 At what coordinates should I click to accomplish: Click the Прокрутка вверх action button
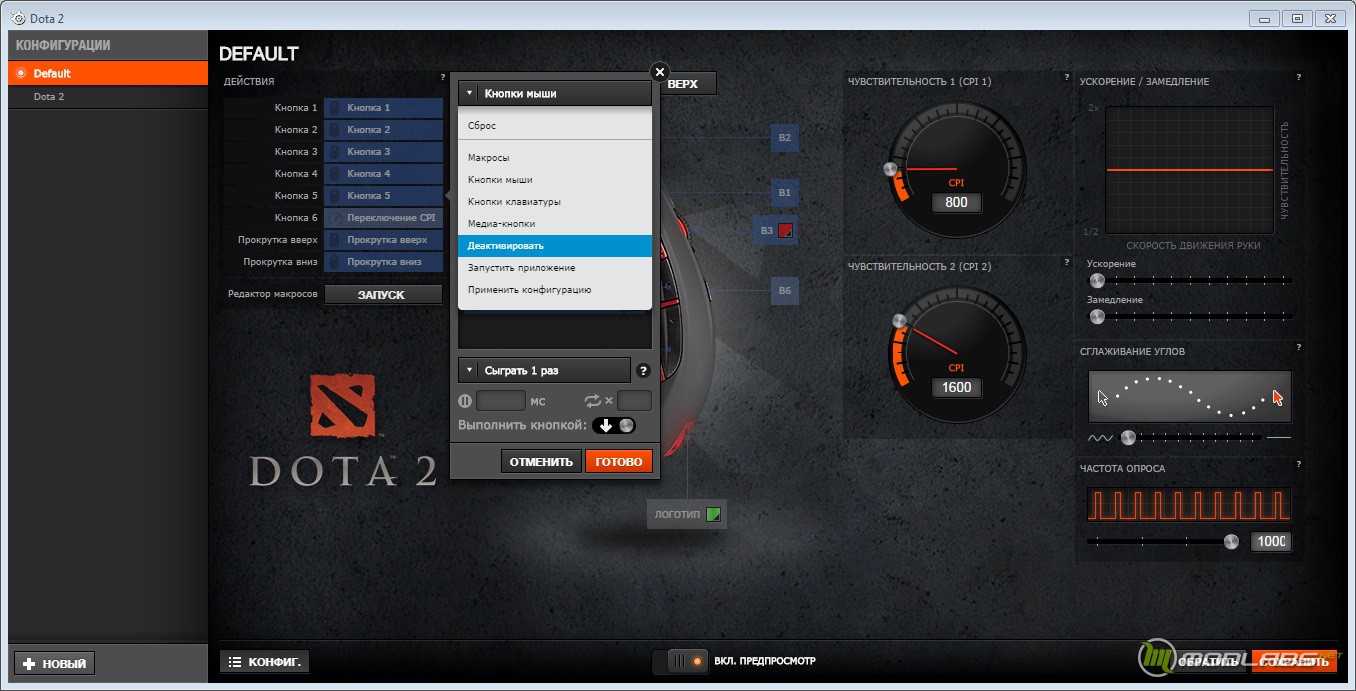[383, 240]
